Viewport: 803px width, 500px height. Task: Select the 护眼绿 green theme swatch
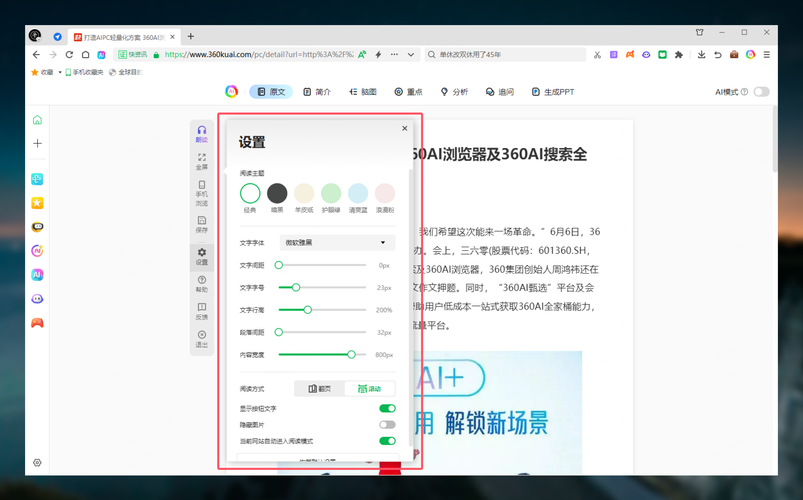(331, 194)
